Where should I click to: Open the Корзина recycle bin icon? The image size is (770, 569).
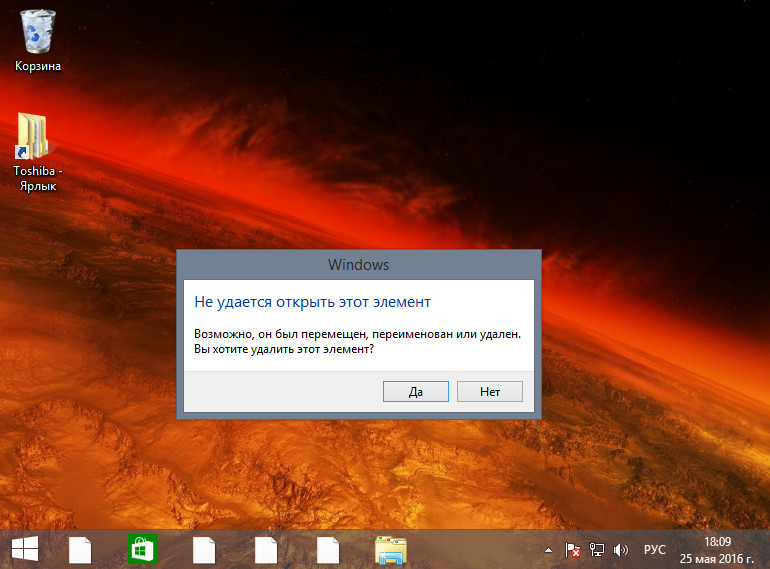click(38, 40)
